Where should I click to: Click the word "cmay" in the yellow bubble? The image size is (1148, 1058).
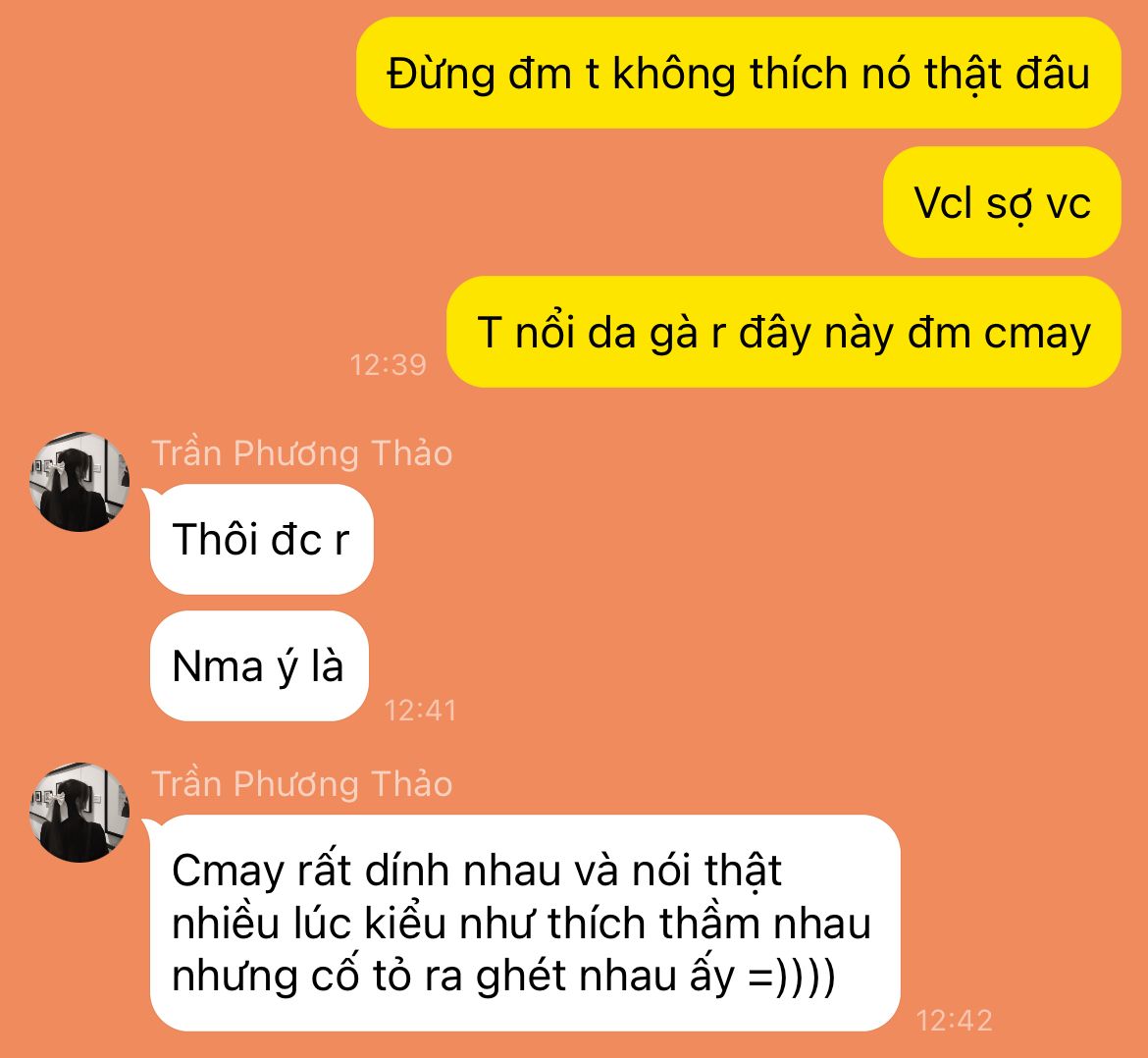(x=1037, y=334)
